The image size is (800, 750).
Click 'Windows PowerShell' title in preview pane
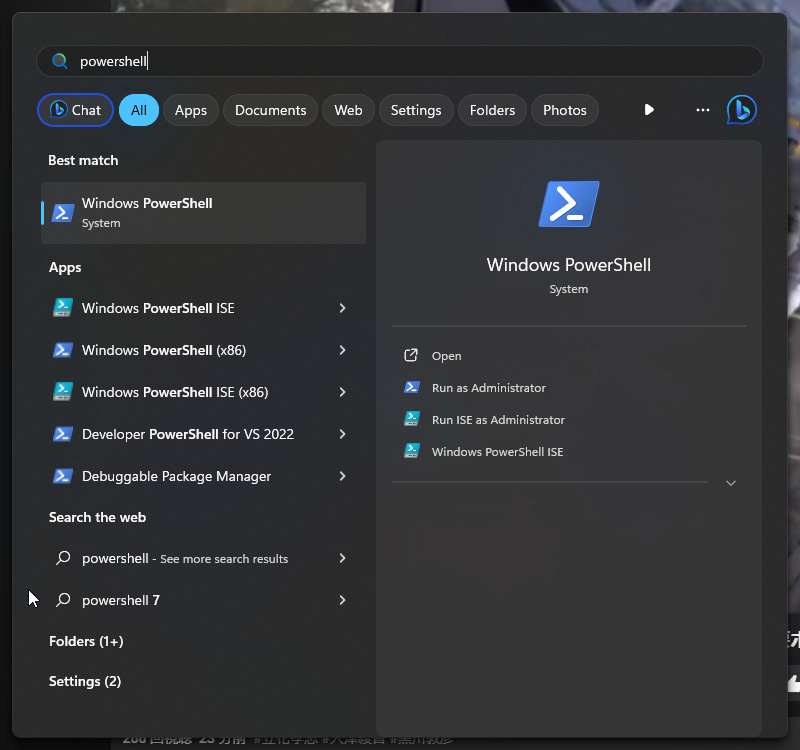point(569,265)
